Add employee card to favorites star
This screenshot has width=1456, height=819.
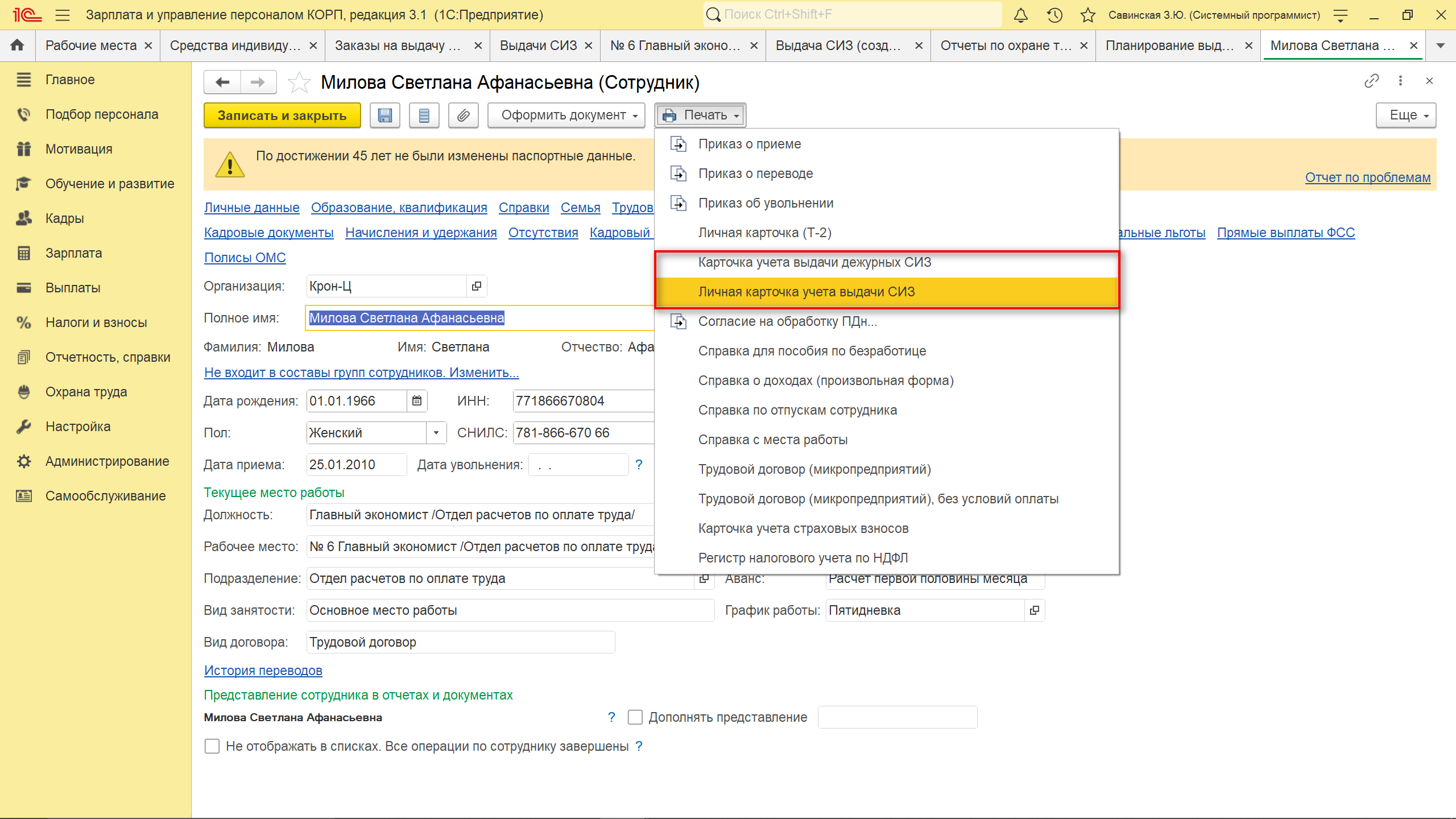pos(299,83)
